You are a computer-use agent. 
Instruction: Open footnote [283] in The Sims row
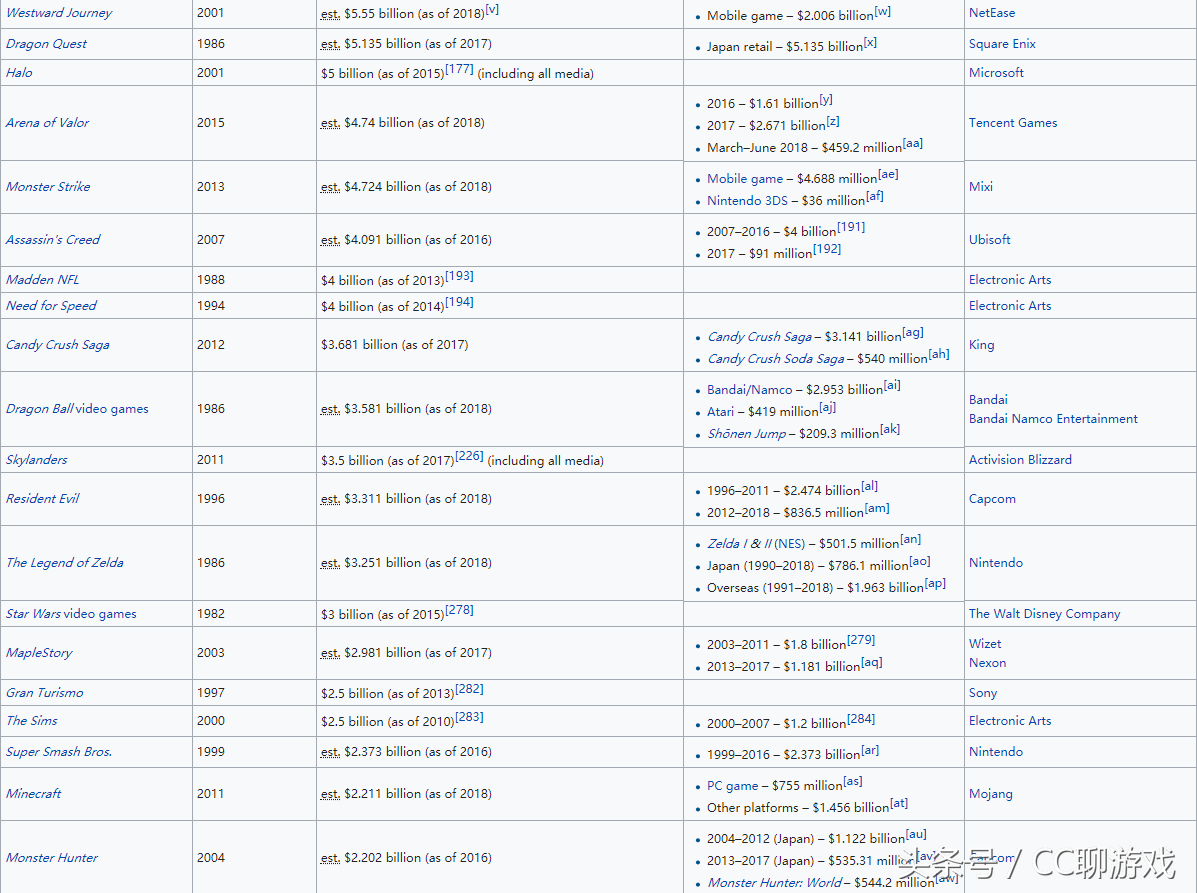tap(469, 717)
